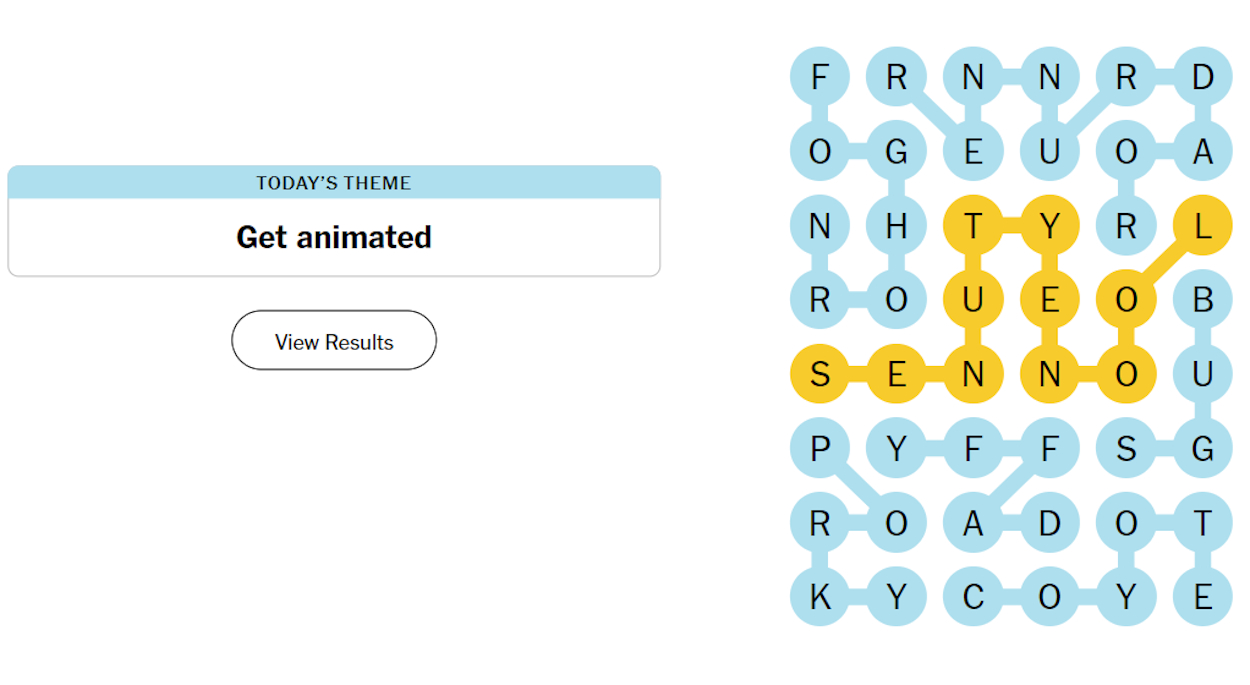Click the View Results button
This screenshot has height=685, width=1250.
tap(333, 340)
